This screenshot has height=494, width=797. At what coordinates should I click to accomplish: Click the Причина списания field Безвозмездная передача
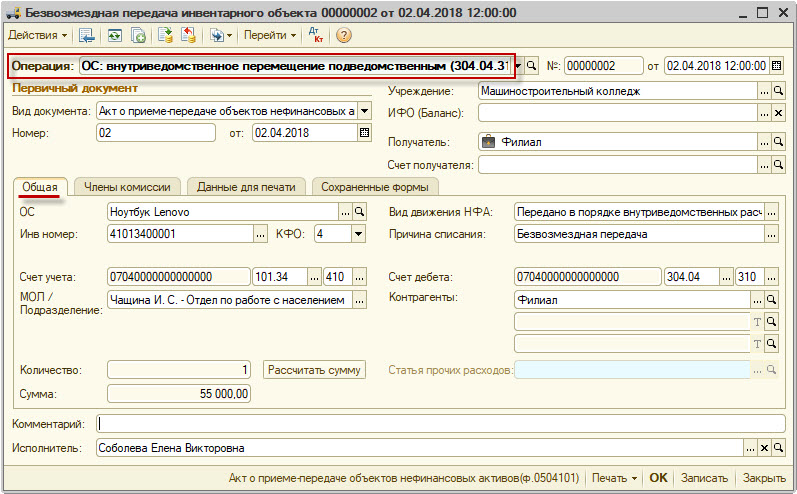coord(639,234)
